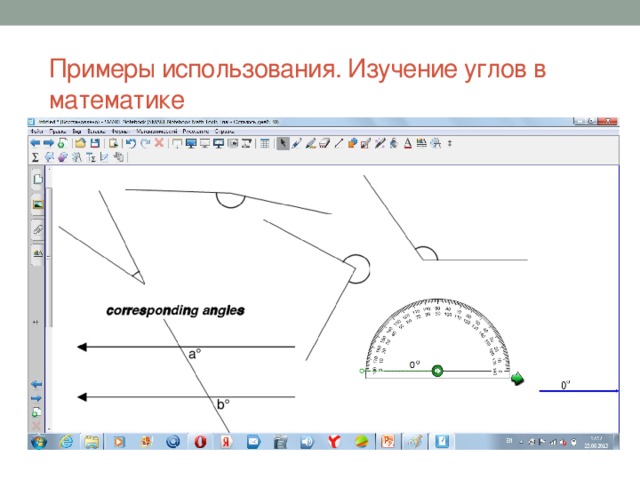Click the Windows Start button

(x=36, y=441)
